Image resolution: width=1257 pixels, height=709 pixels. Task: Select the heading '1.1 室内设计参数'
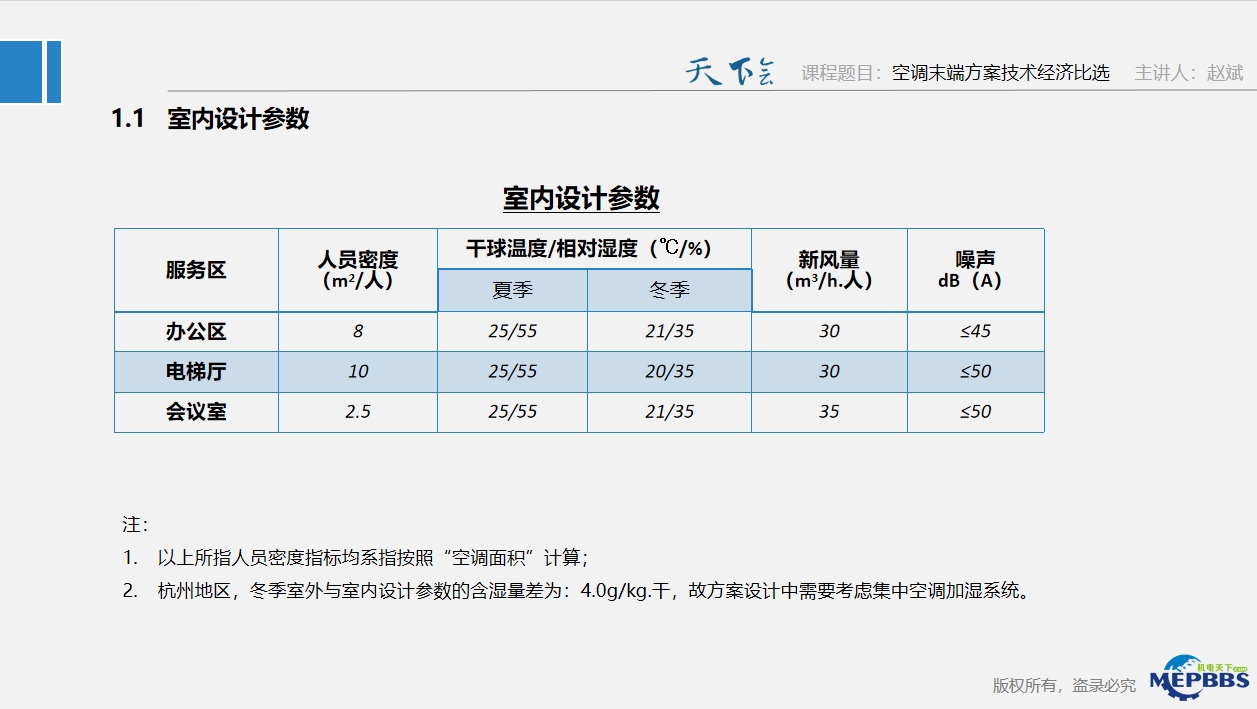coord(210,119)
